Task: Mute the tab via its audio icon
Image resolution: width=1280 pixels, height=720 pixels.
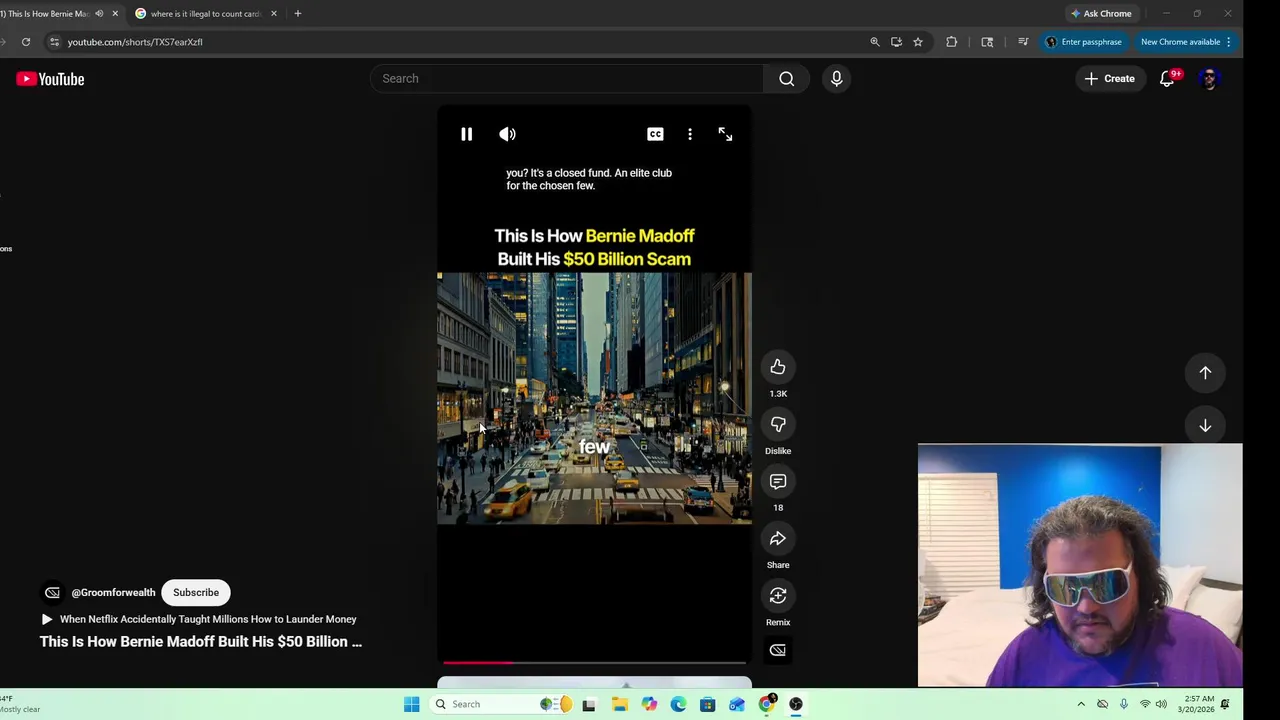Action: point(99,14)
